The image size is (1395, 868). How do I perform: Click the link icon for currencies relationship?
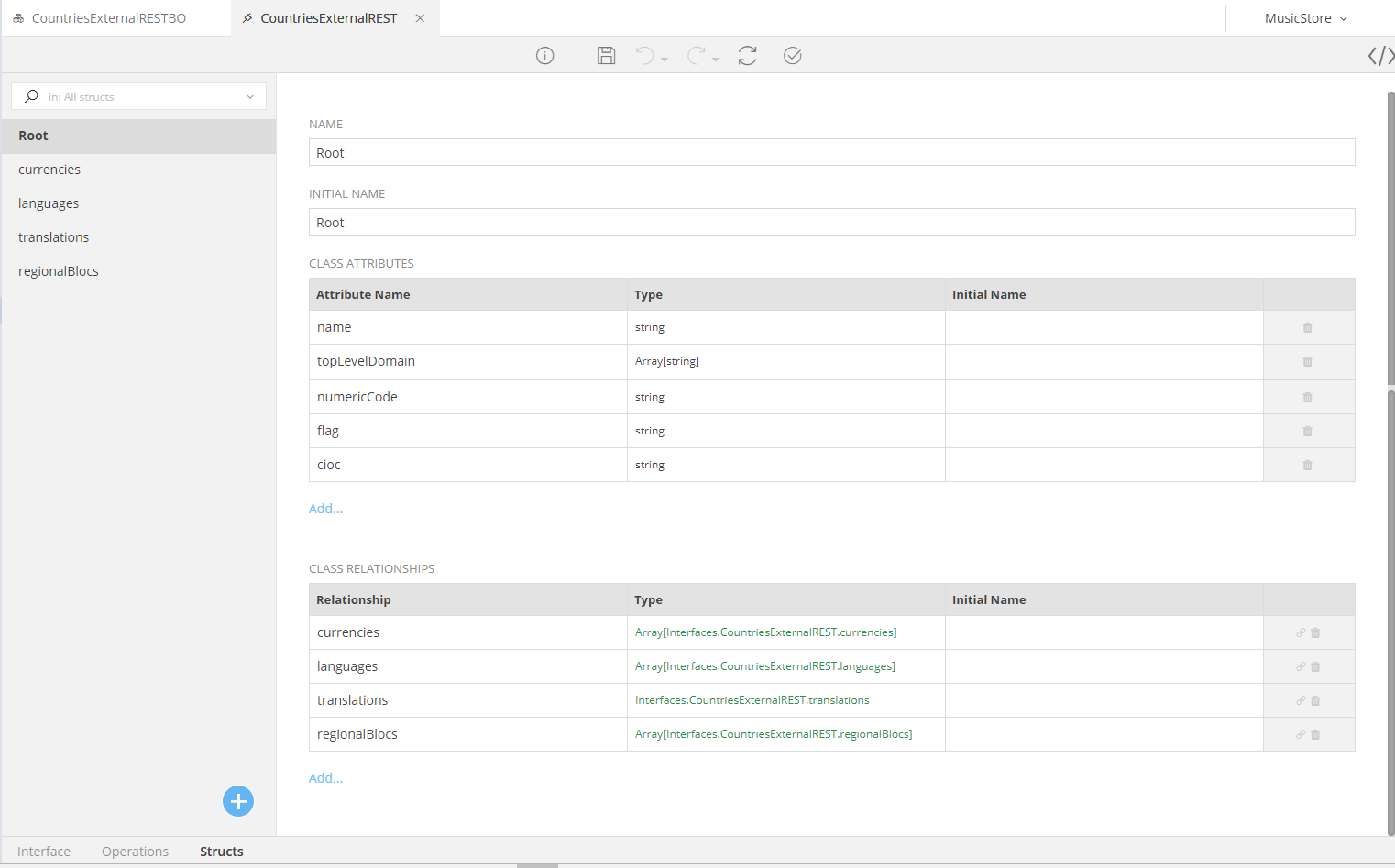[1300, 632]
